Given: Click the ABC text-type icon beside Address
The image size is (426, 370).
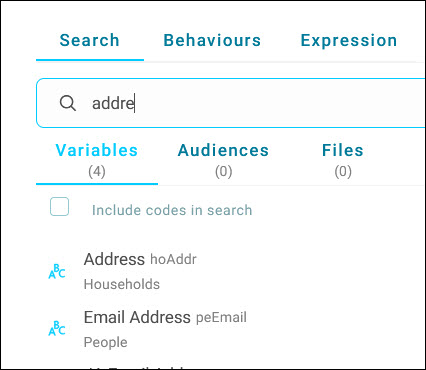Looking at the screenshot, I should coord(57,271).
